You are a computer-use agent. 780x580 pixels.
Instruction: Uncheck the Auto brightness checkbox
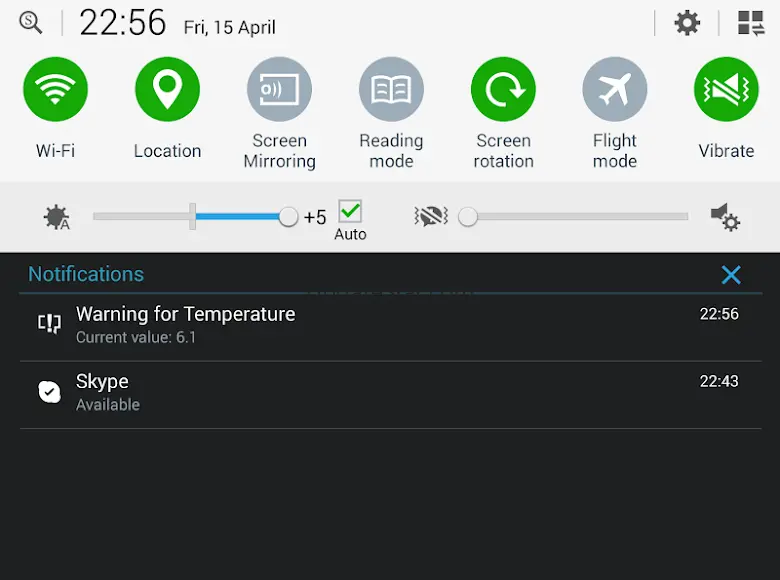(x=350, y=211)
